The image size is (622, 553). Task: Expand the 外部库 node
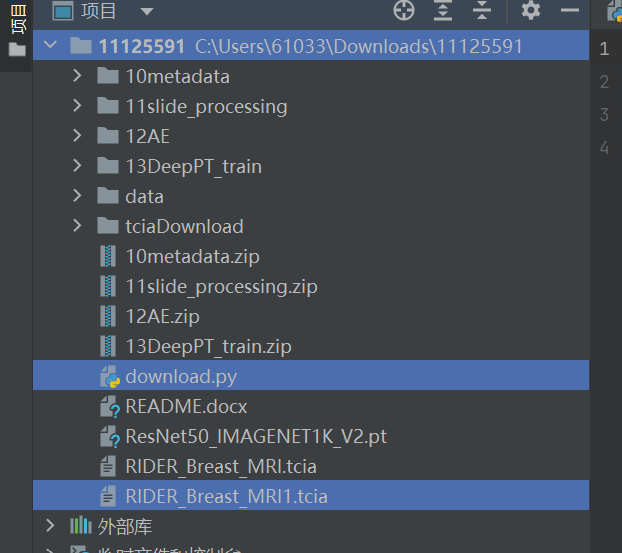tap(50, 526)
